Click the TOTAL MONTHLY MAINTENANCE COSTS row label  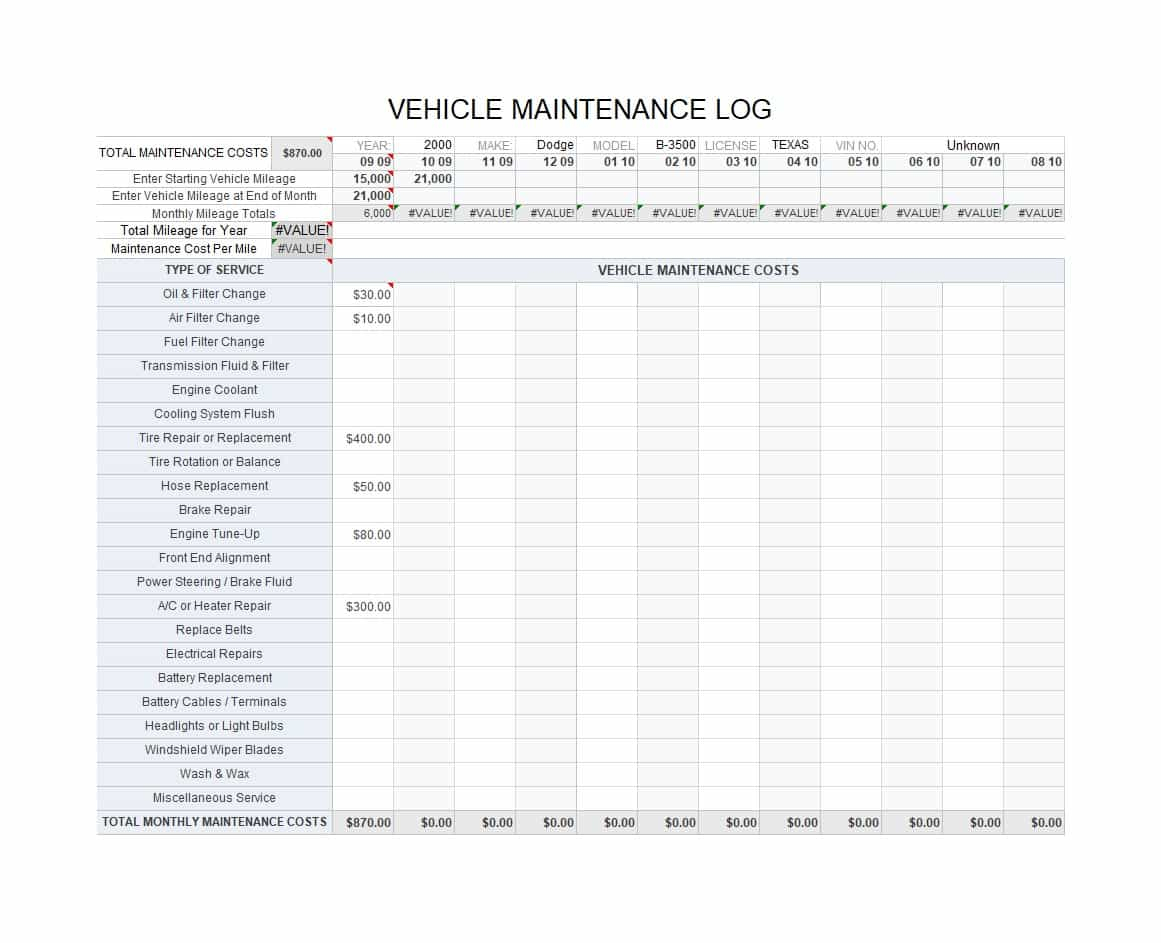click(x=213, y=822)
